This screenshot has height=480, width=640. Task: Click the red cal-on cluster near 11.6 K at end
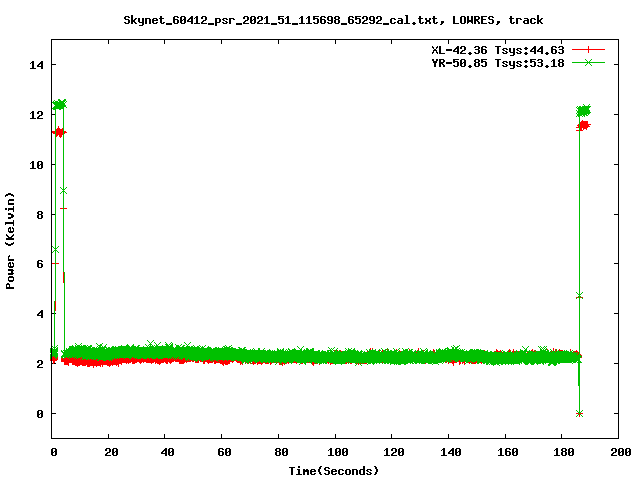(584, 126)
